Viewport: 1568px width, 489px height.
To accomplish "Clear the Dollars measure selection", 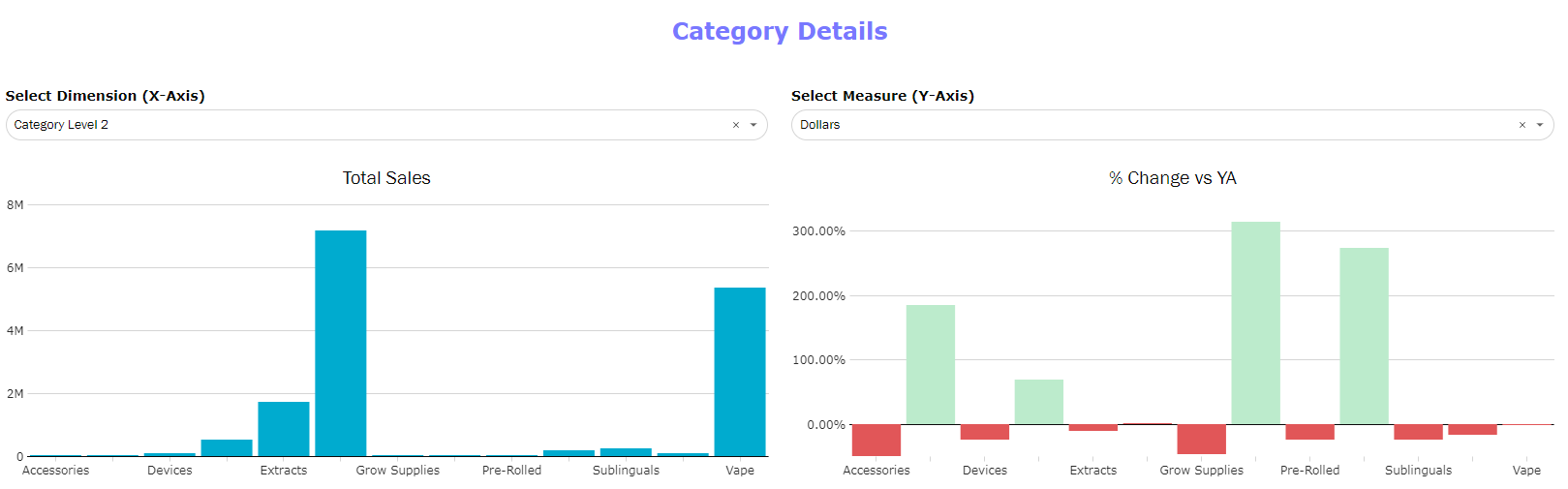I will coord(1522,125).
